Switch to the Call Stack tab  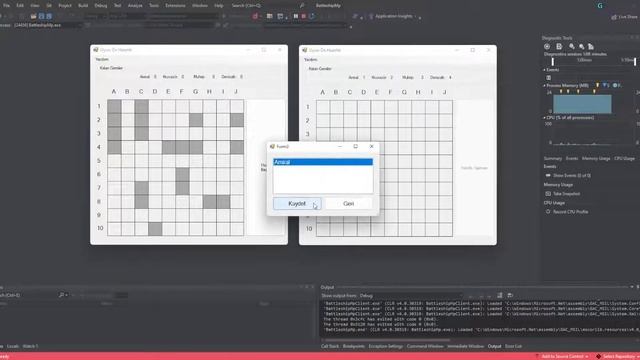330,346
